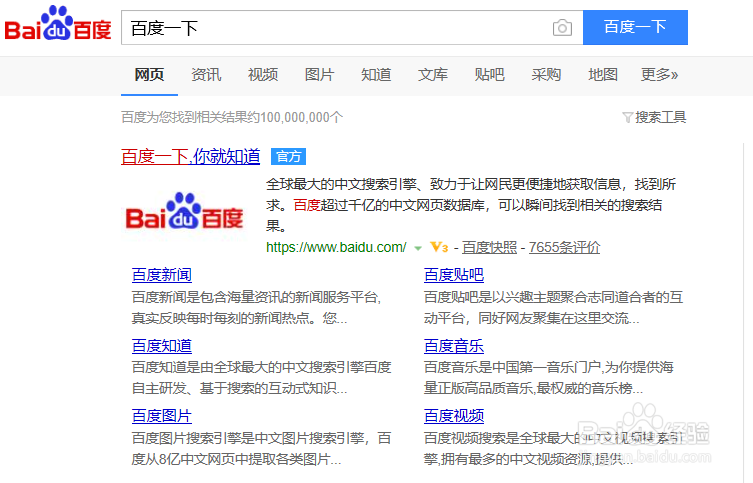753x483 pixels.
Task: Switch to the 资讯 tab
Action: [206, 75]
